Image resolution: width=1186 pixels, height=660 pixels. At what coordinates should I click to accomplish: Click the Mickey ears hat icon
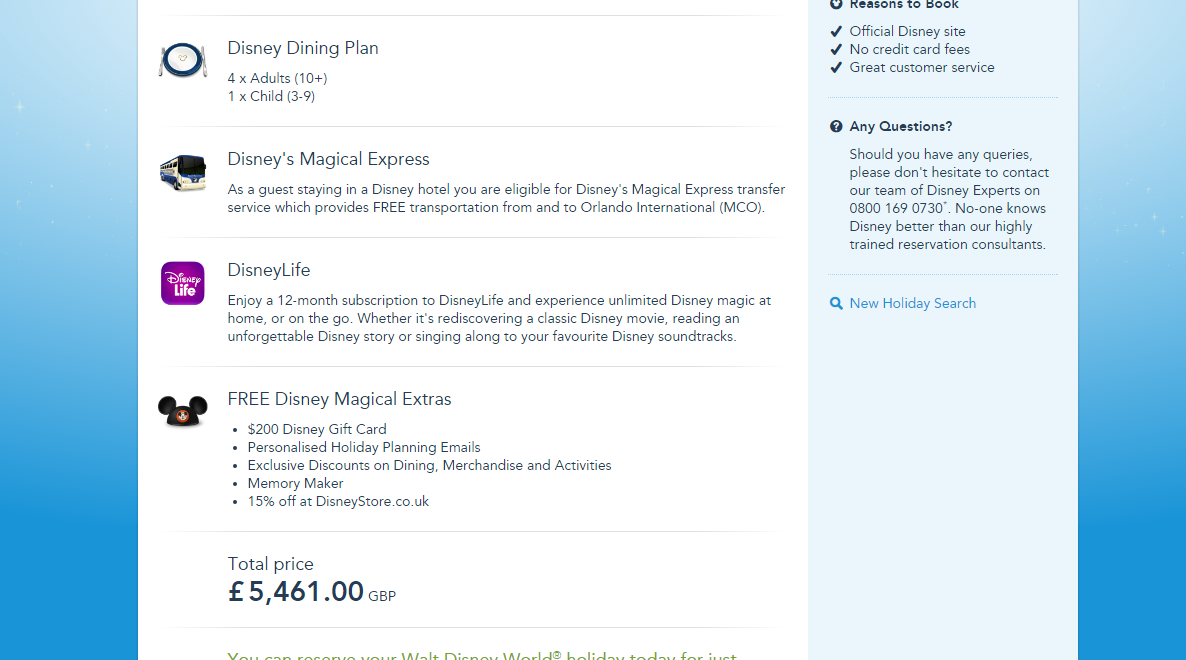pyautogui.click(x=182, y=411)
